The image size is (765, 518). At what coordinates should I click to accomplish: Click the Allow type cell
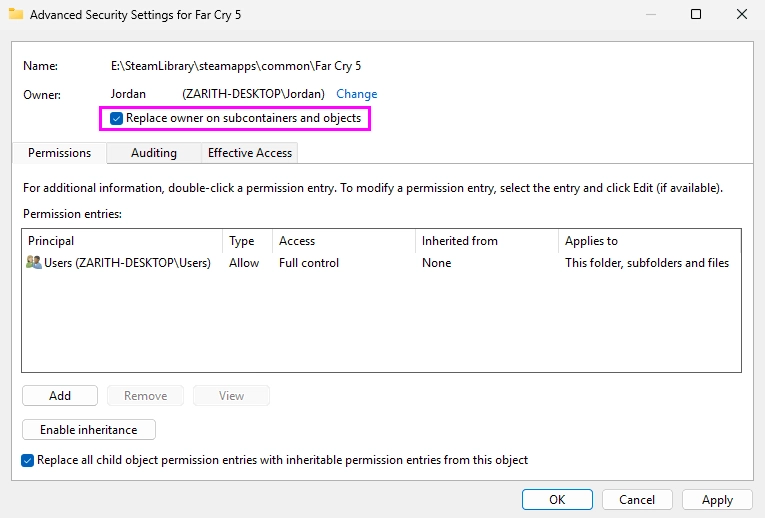(244, 263)
